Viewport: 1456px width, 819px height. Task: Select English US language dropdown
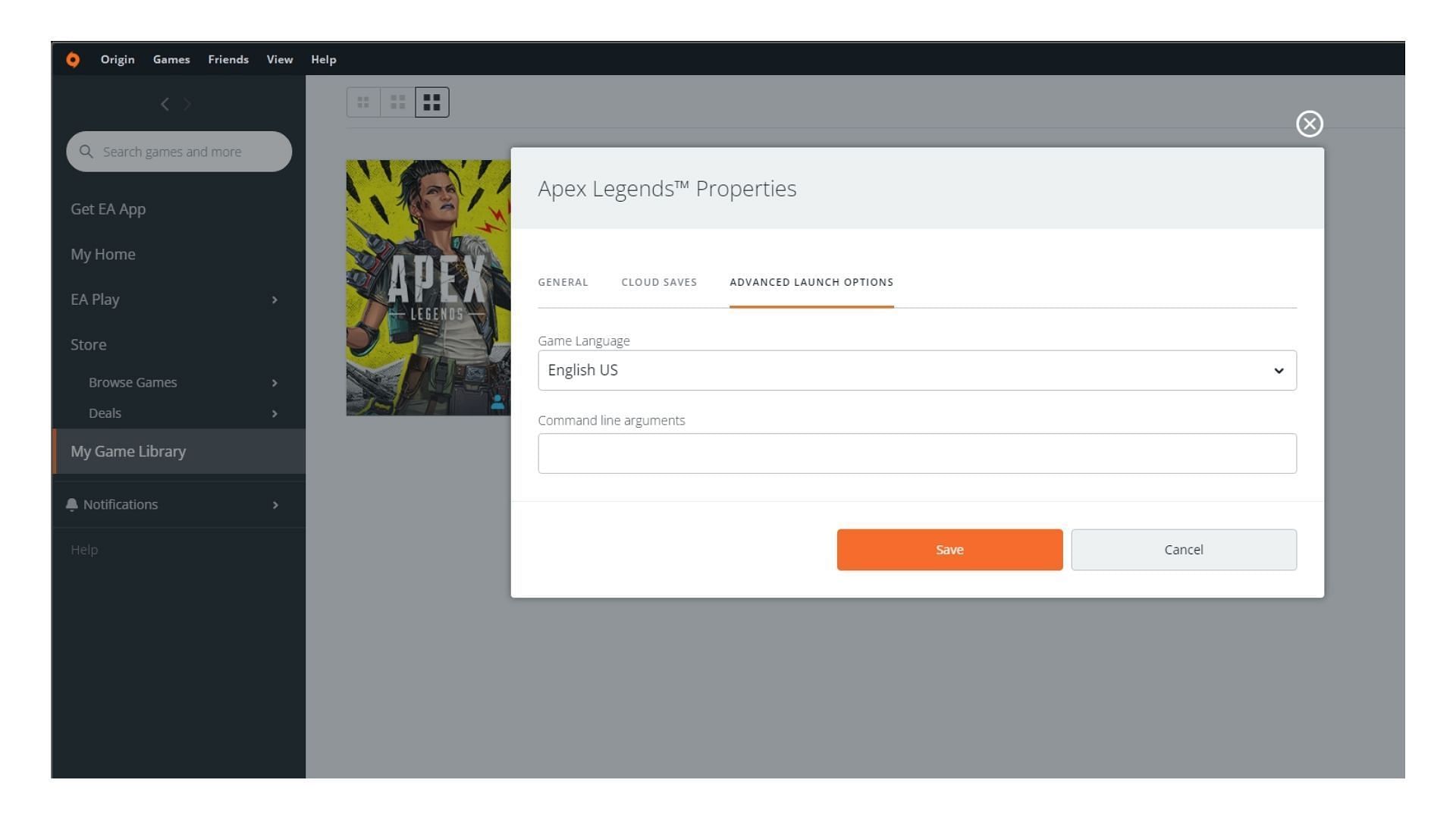[x=917, y=370]
